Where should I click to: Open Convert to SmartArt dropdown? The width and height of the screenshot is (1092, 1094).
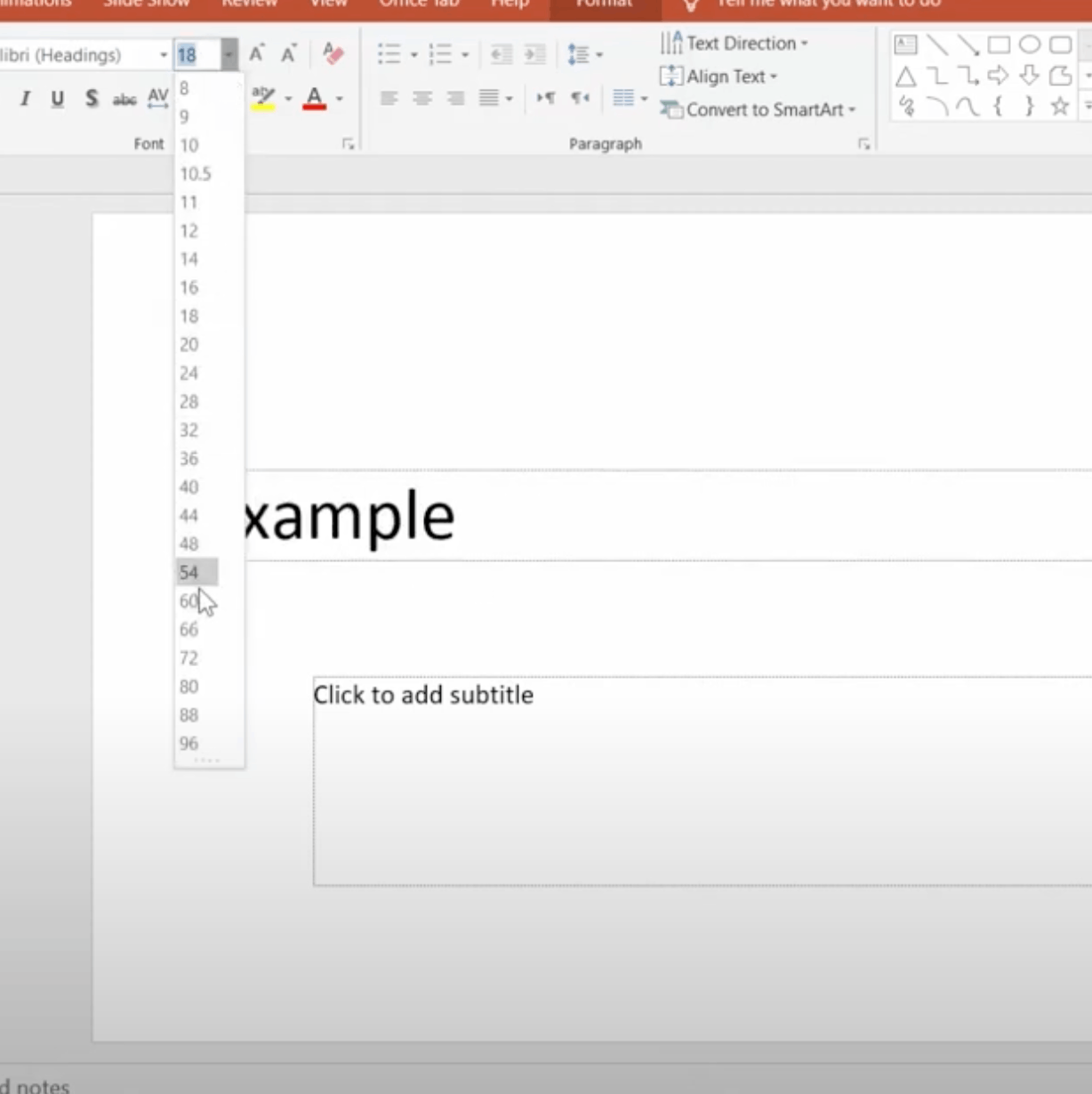(x=758, y=109)
